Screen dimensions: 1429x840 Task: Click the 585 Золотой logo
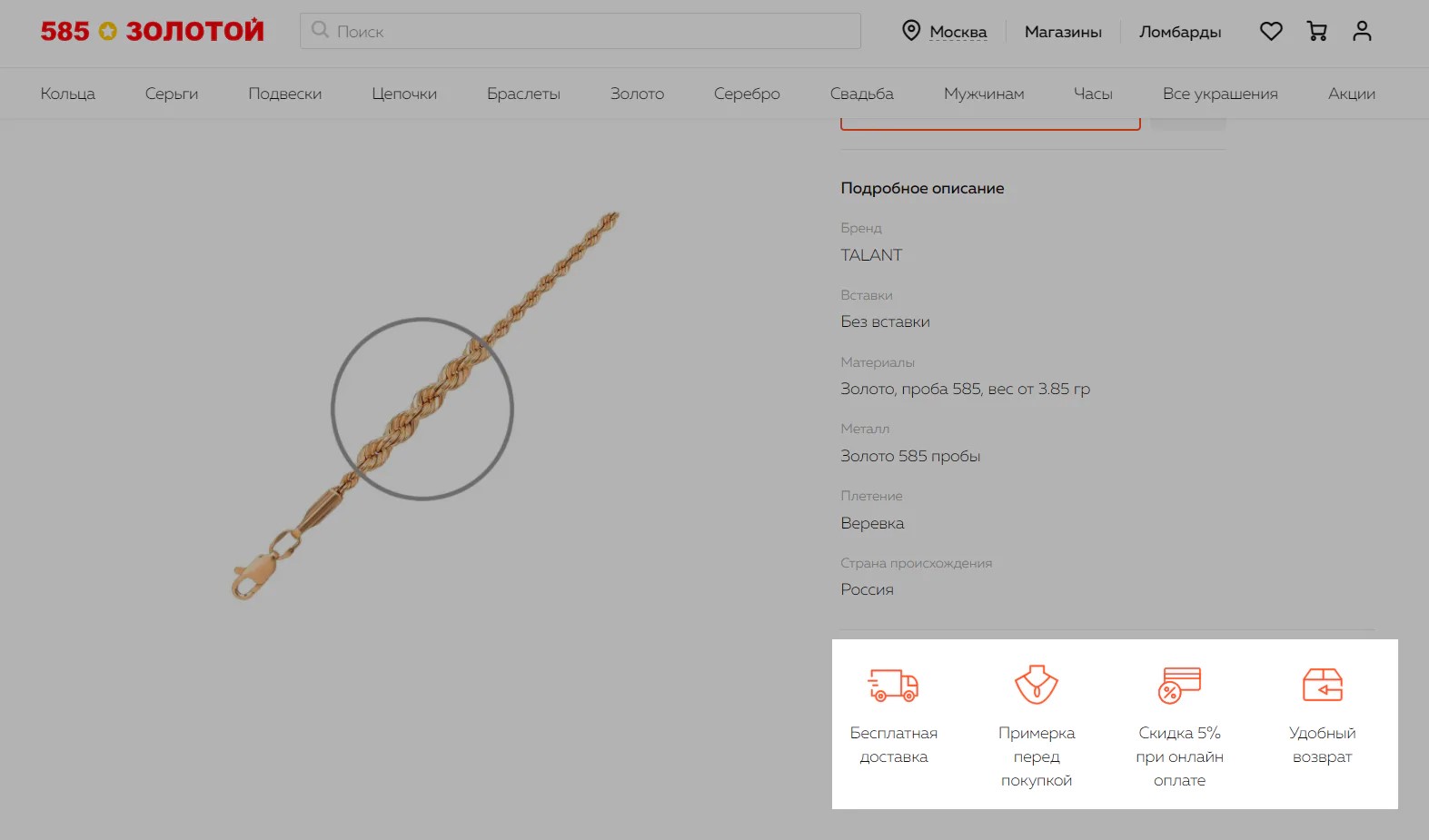pos(152,32)
